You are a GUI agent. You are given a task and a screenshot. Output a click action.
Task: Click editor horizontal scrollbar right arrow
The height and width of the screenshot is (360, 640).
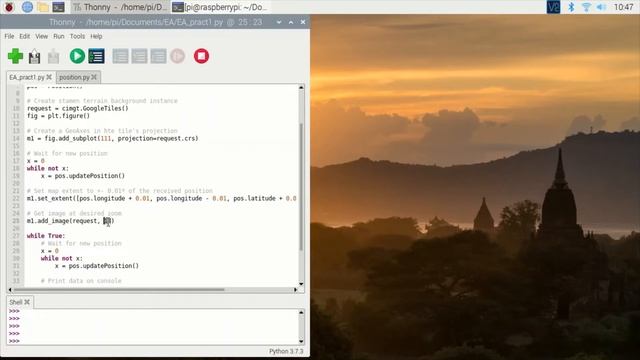click(296, 290)
